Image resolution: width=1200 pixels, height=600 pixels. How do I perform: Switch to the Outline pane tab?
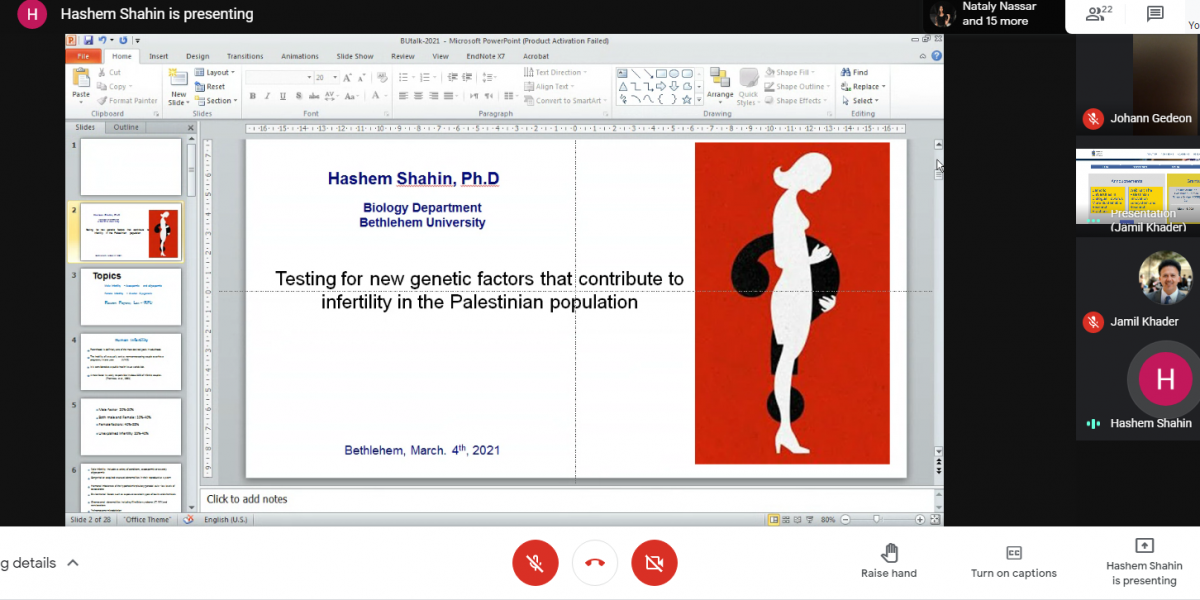point(126,128)
